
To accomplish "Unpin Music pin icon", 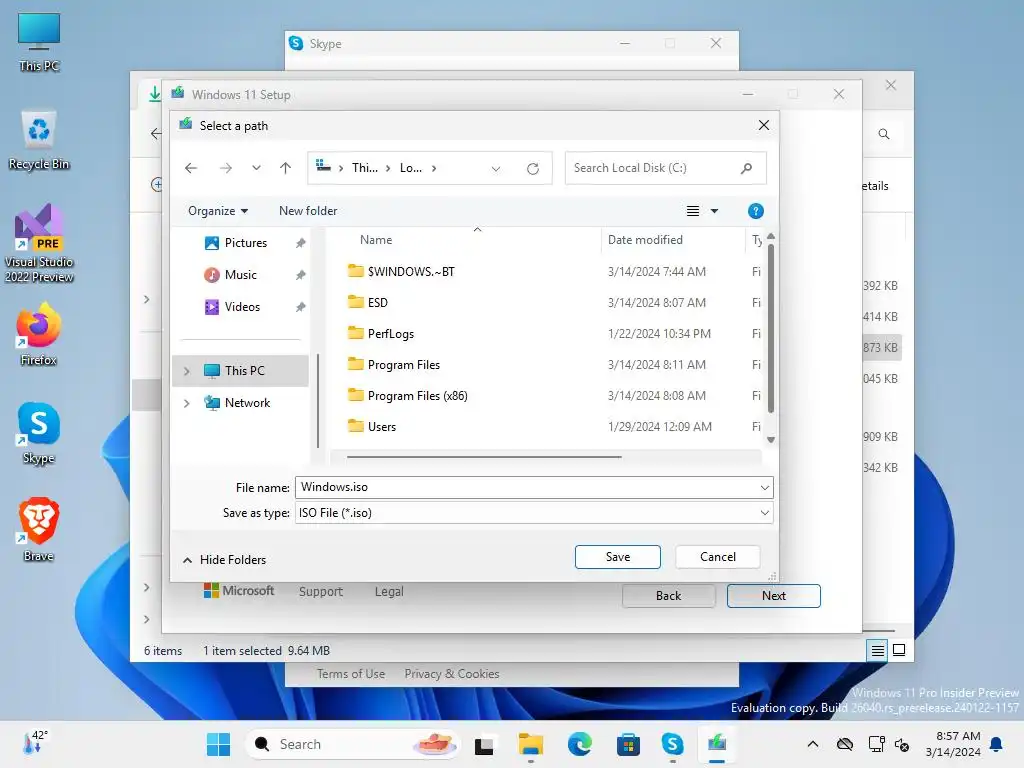I will [300, 275].
